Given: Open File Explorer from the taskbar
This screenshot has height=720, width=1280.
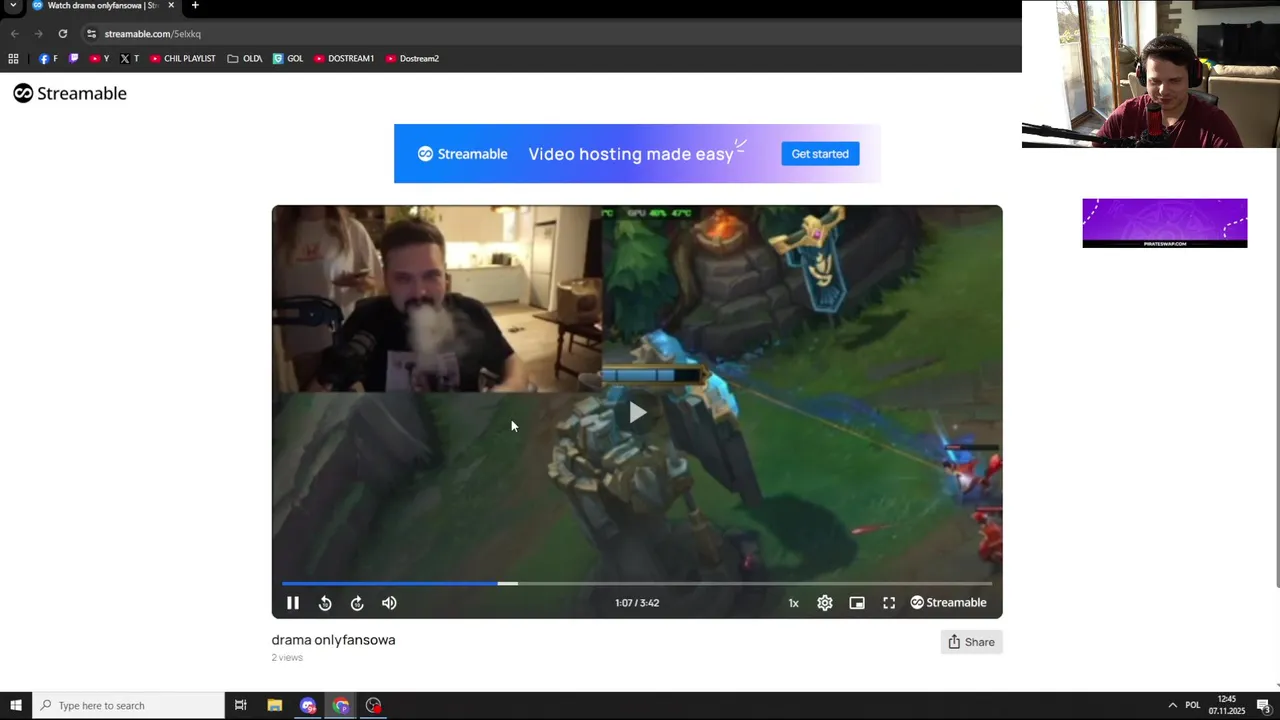Looking at the screenshot, I should coord(275,706).
